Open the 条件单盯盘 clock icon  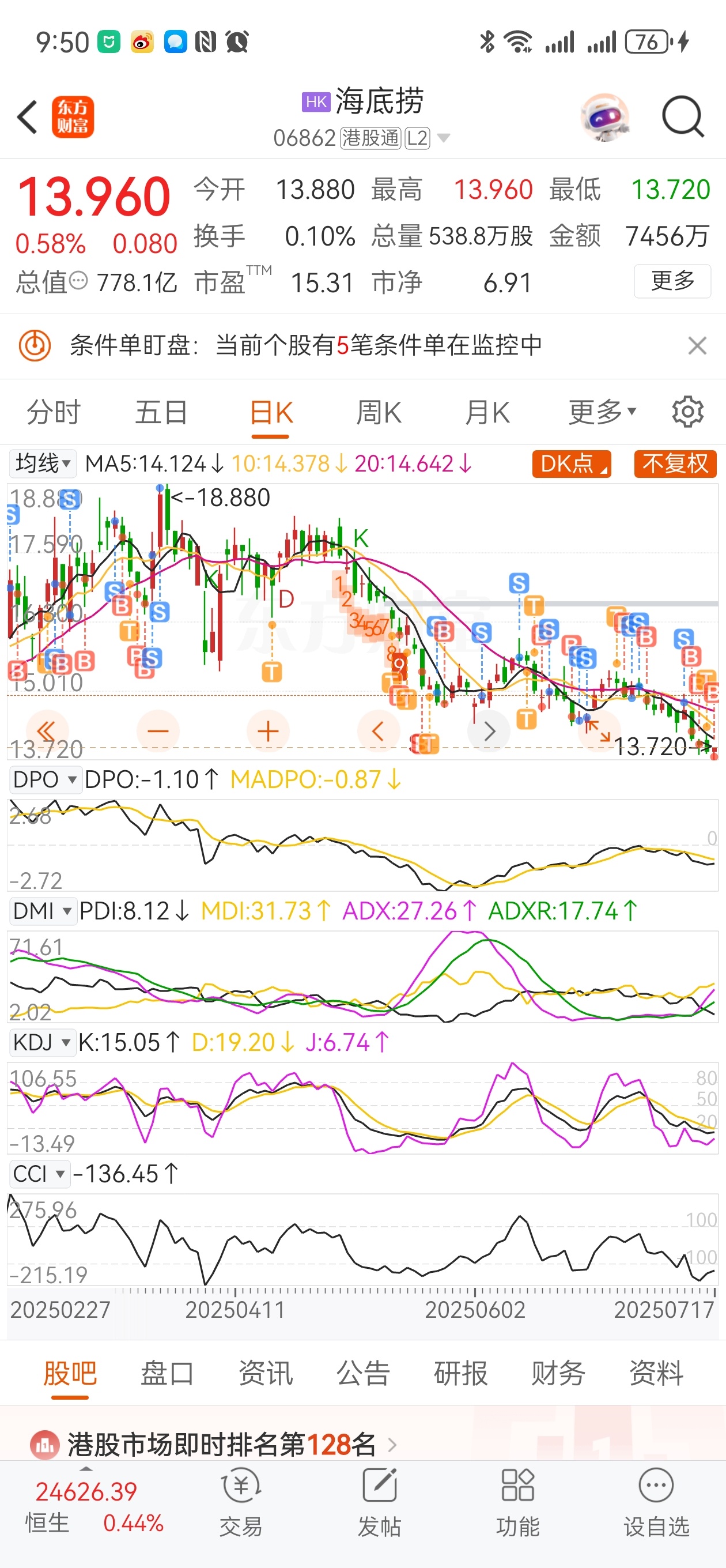[x=35, y=346]
